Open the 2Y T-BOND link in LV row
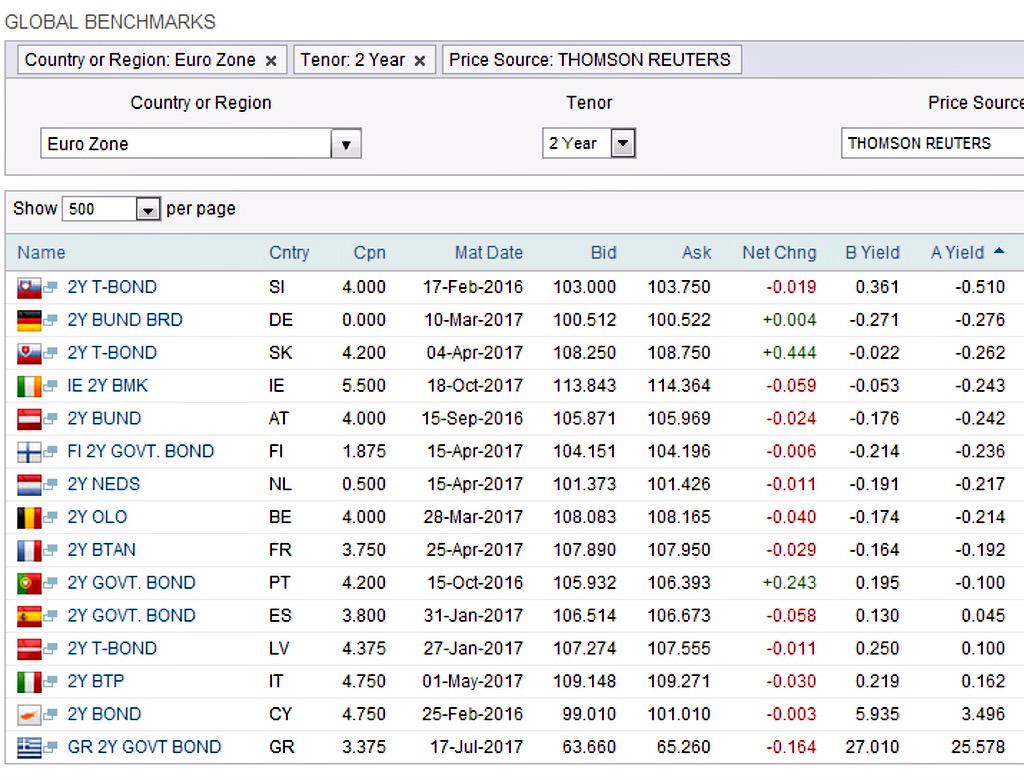This screenshot has width=1024, height=780. pos(112,649)
